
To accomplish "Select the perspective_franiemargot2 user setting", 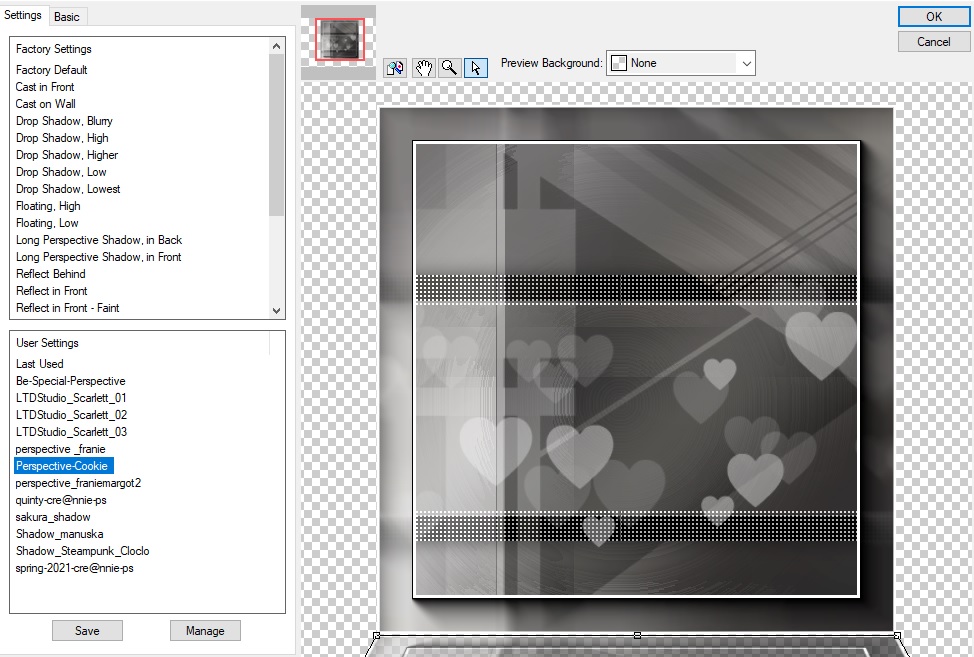I will 78,483.
